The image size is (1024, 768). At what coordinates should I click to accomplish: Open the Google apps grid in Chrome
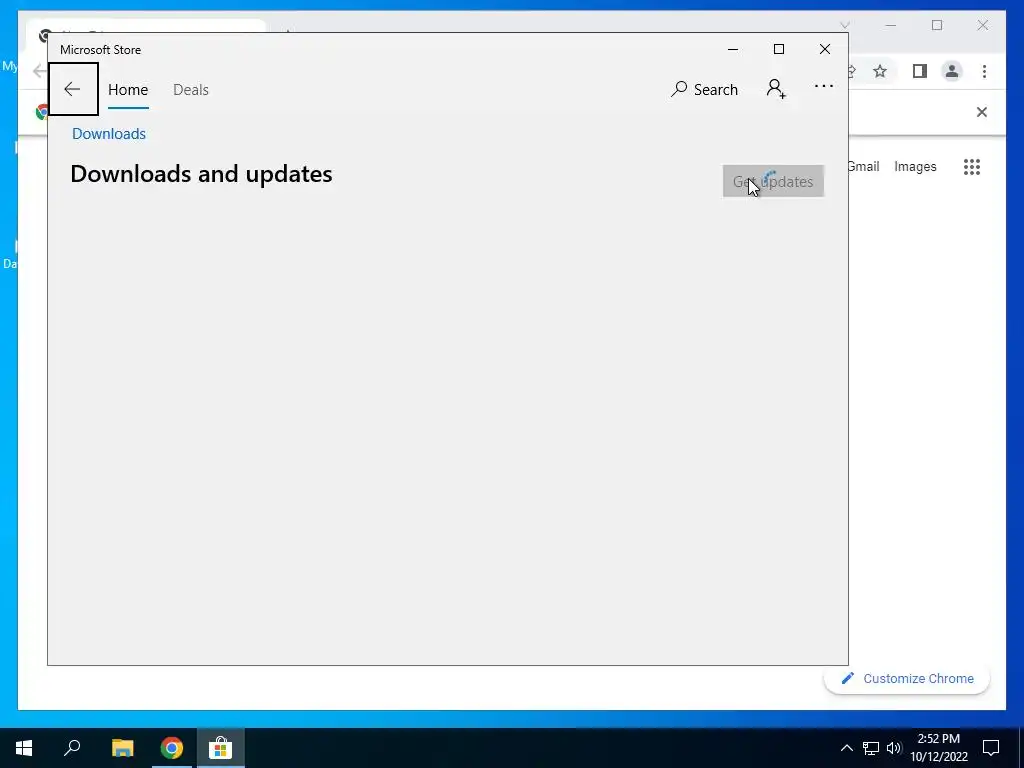972,167
